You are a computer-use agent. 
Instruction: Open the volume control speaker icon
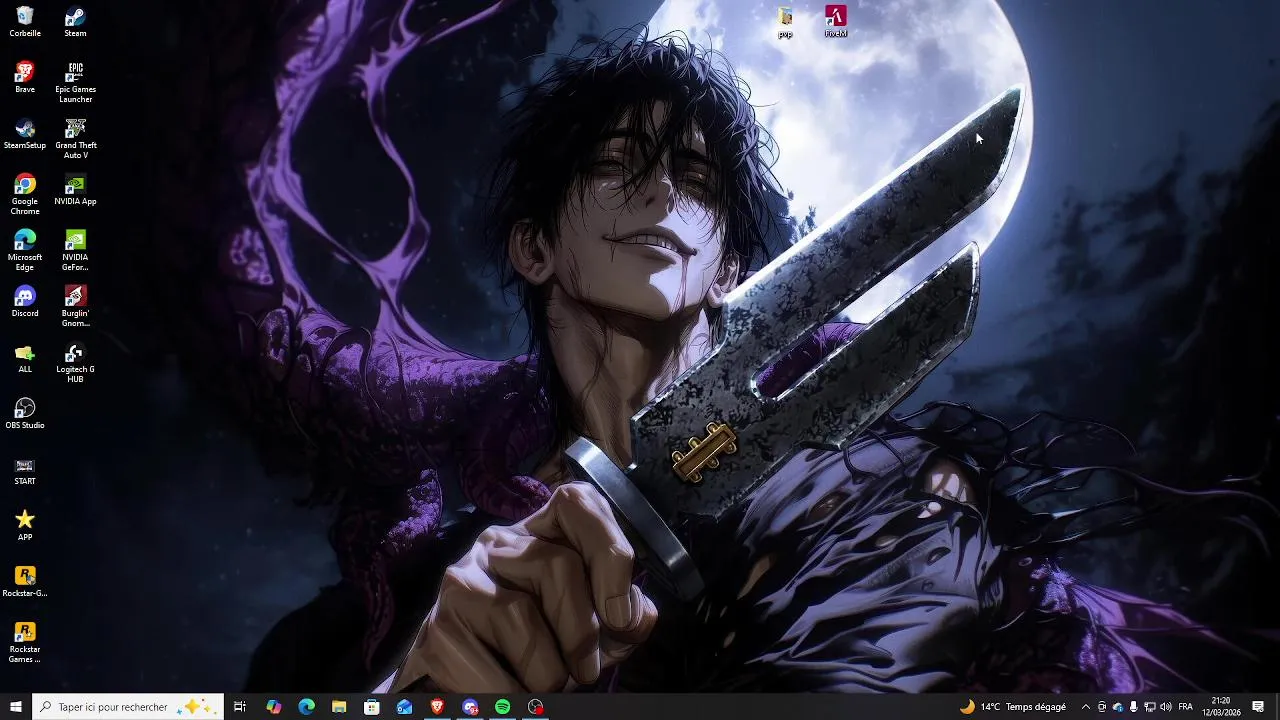1166,707
